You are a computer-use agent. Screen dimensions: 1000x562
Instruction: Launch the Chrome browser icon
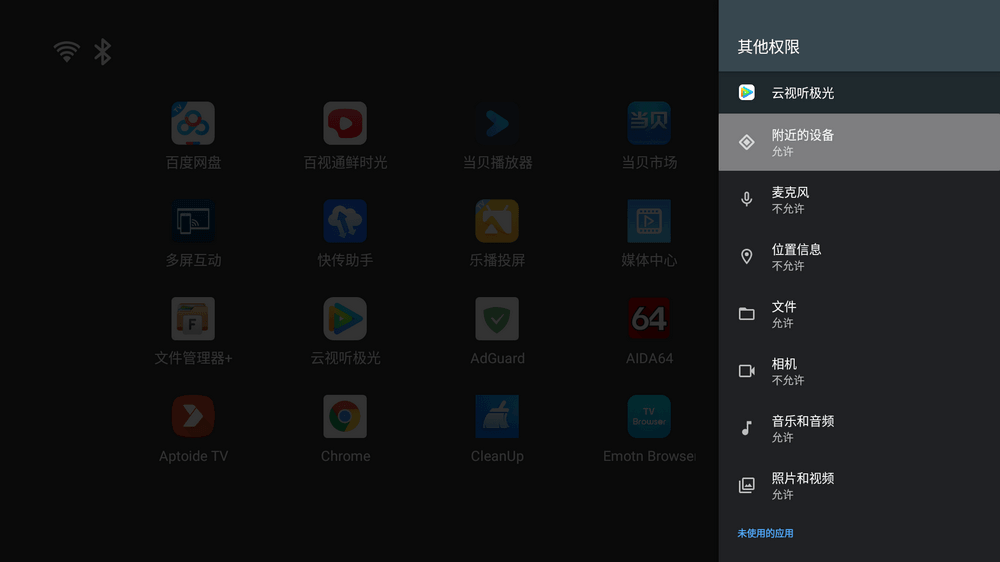(x=345, y=417)
